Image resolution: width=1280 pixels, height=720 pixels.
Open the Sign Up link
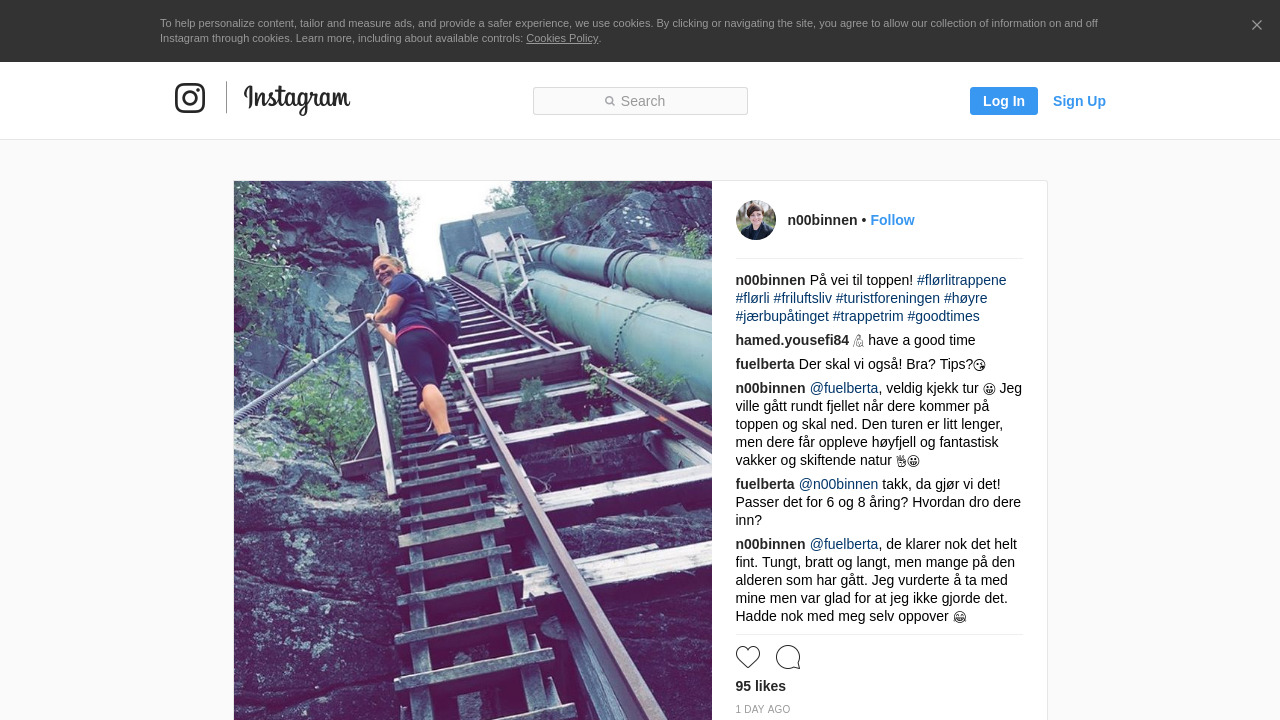click(x=1079, y=101)
